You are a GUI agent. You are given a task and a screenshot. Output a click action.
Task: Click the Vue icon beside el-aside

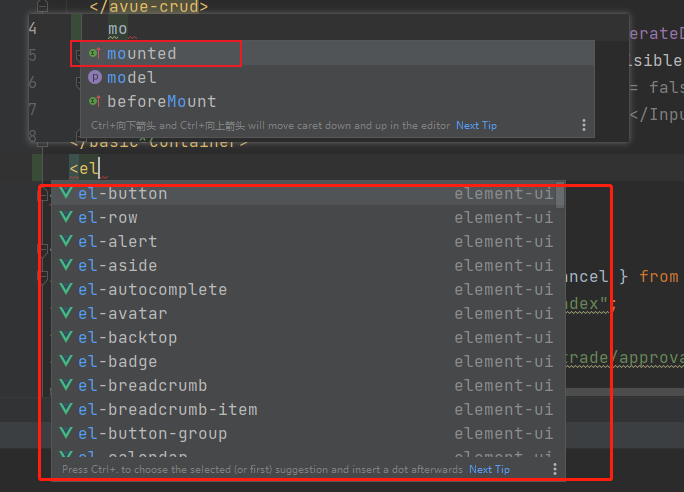[66, 265]
